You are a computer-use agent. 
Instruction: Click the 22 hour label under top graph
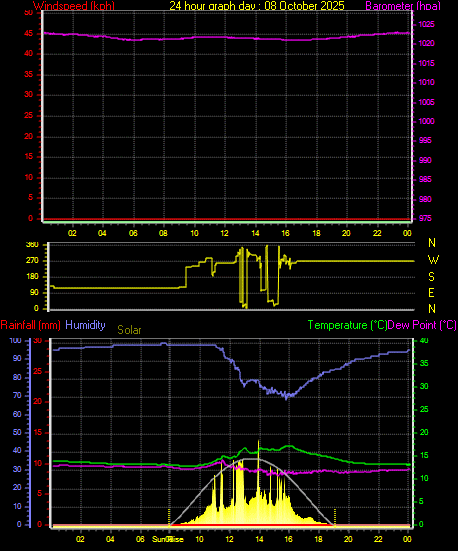click(377, 233)
